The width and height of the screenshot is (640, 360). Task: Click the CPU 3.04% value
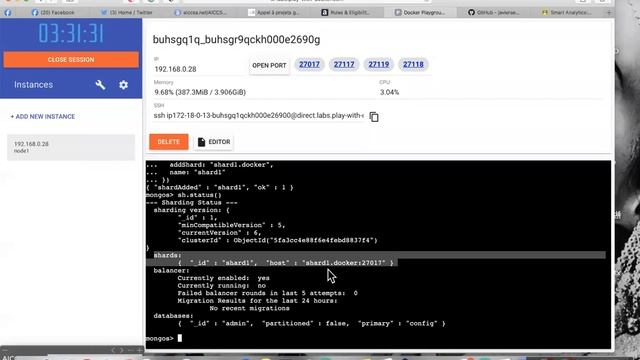point(389,92)
